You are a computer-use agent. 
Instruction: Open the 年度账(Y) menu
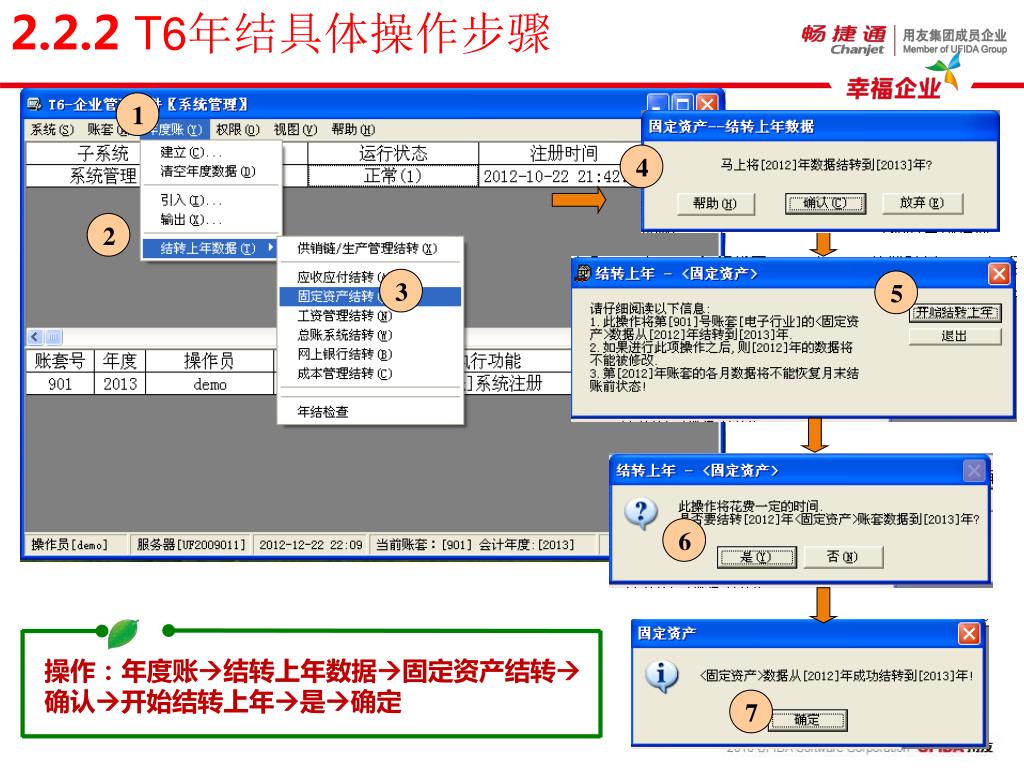[175, 129]
